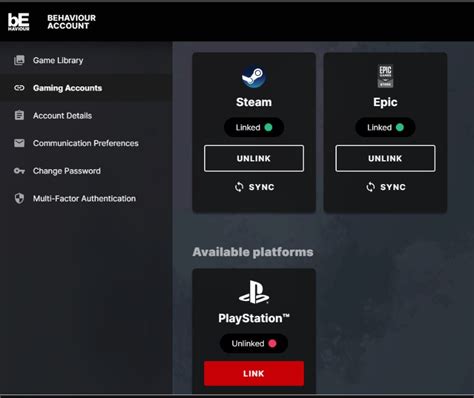Image resolution: width=474 pixels, height=398 pixels.
Task: Open Communication Preferences
Action: pyautogui.click(x=86, y=143)
